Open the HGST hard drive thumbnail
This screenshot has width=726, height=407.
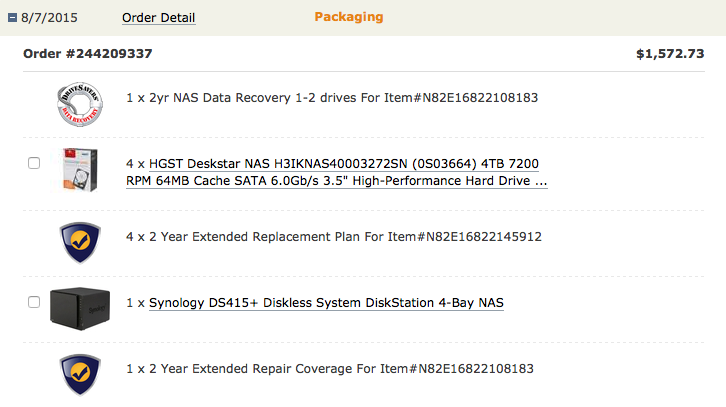click(x=81, y=171)
